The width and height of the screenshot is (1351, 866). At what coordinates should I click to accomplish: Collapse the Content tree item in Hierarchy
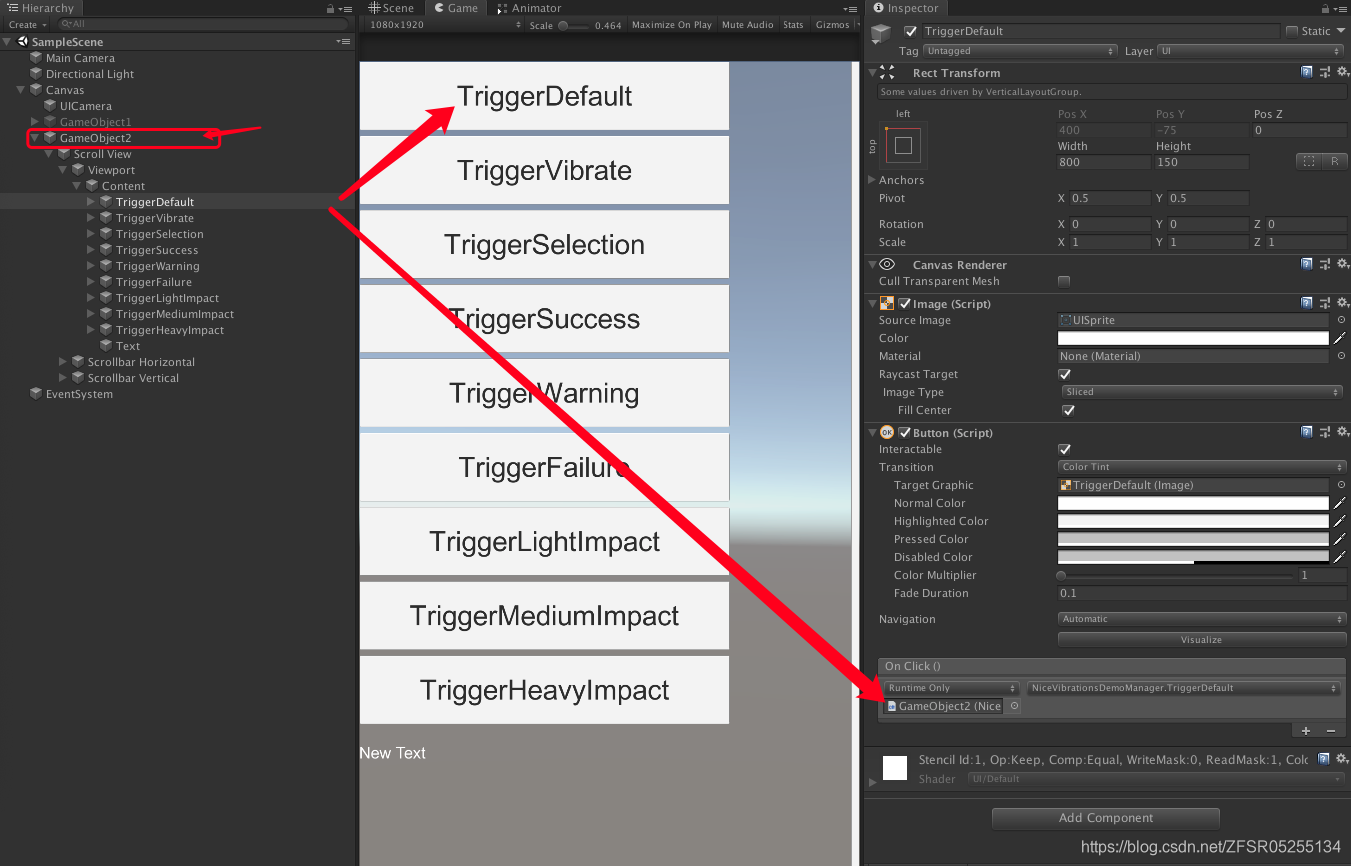click(76, 185)
